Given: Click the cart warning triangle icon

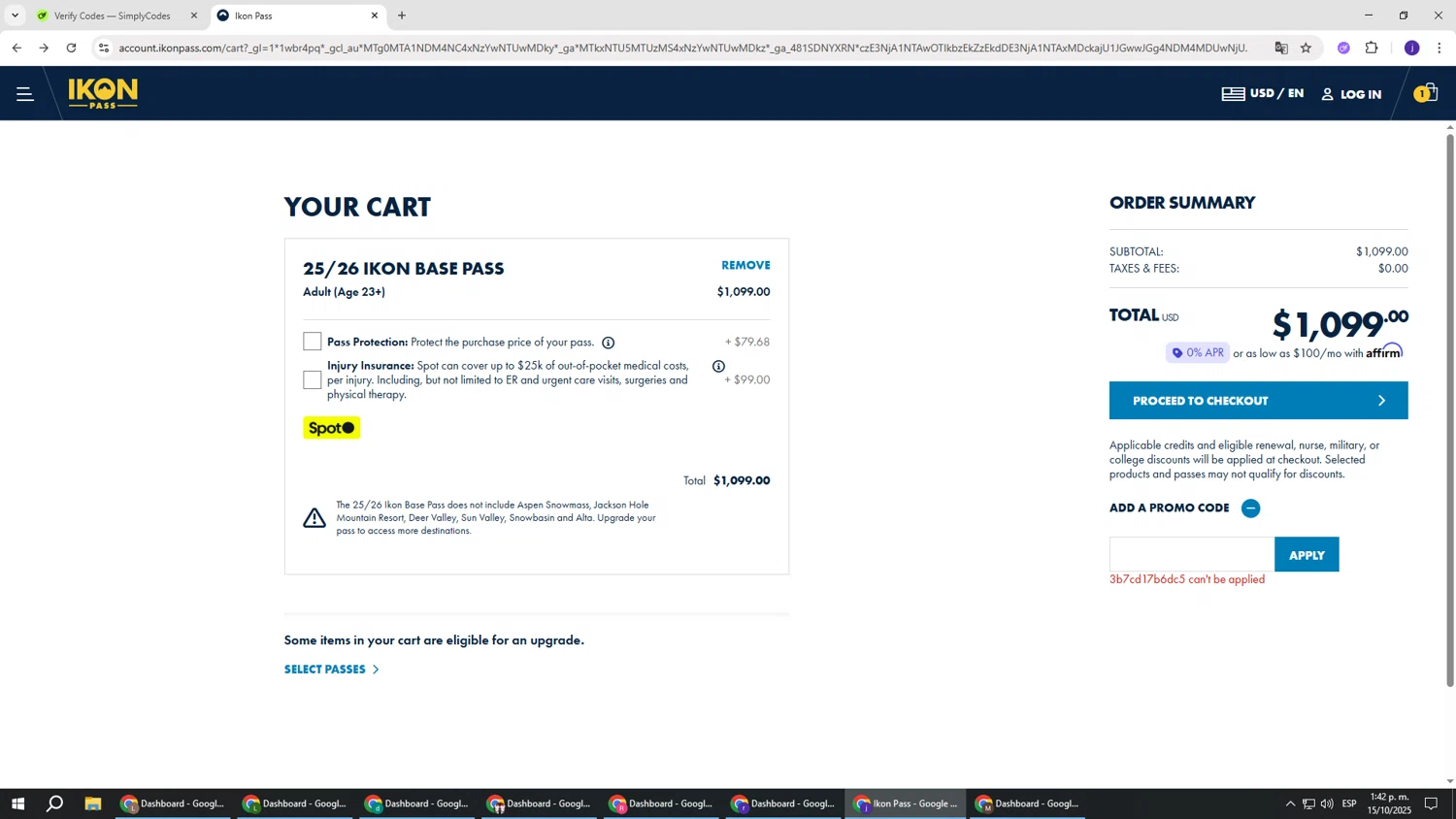Looking at the screenshot, I should point(314,517).
